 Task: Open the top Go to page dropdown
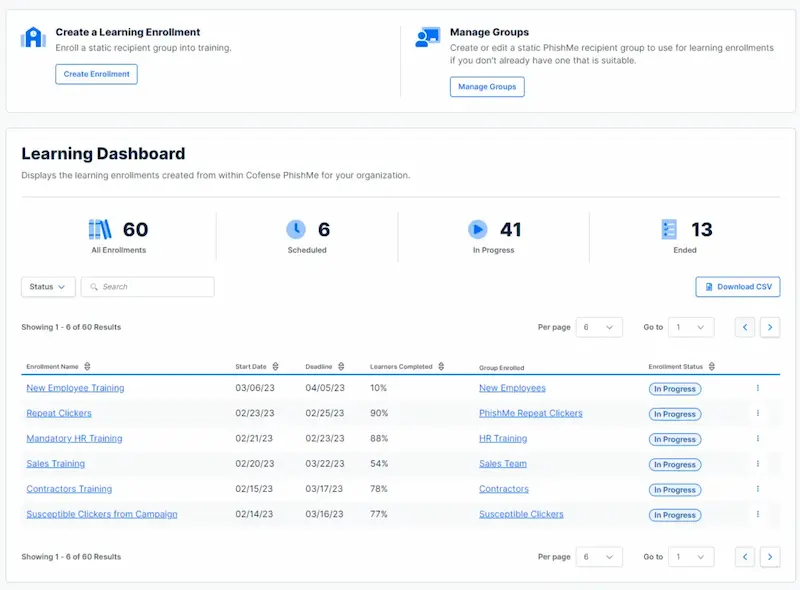click(x=691, y=327)
